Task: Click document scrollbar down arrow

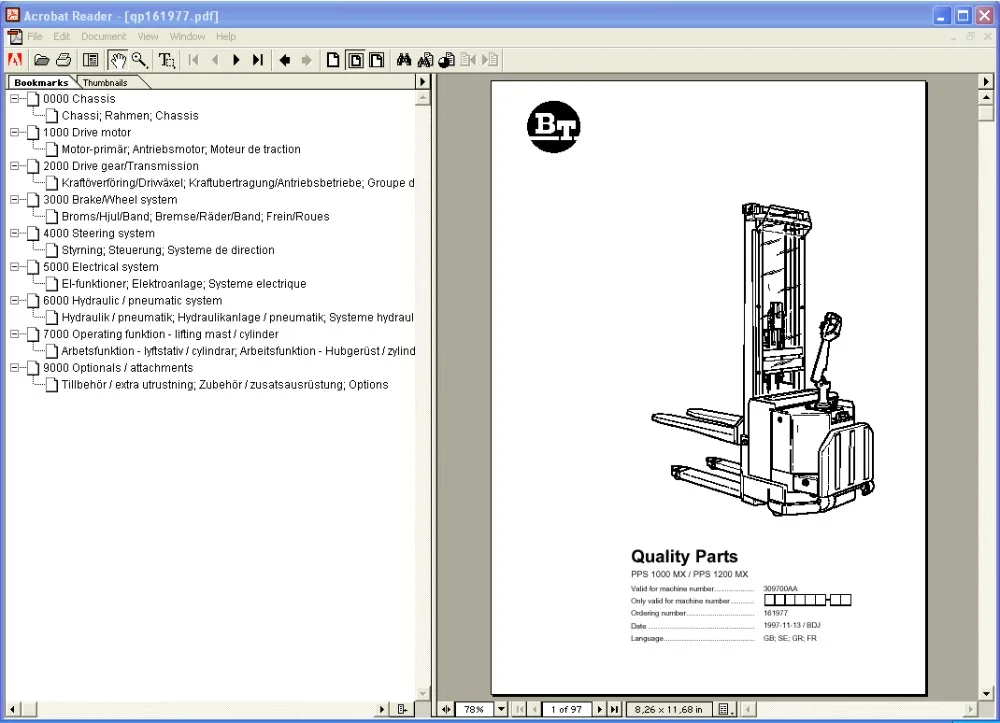Action: coord(986,694)
